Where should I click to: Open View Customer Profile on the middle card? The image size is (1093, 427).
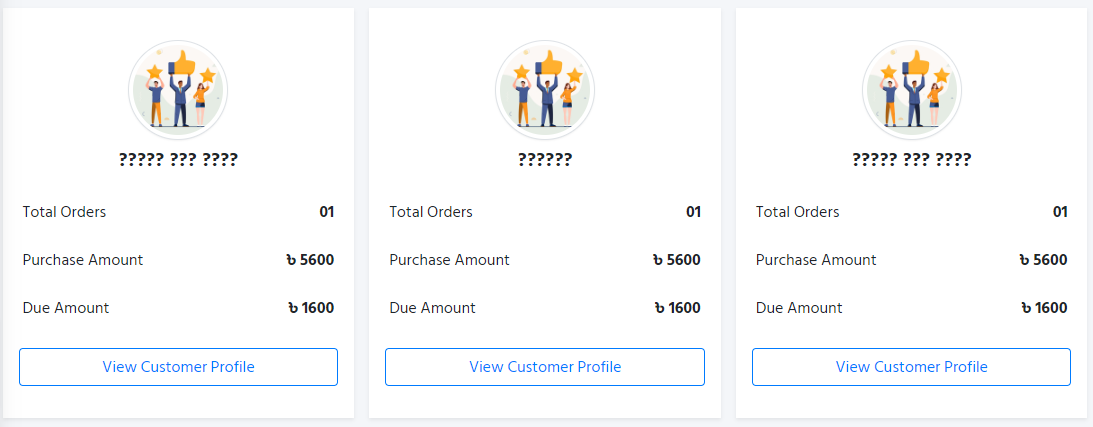pyautogui.click(x=545, y=367)
